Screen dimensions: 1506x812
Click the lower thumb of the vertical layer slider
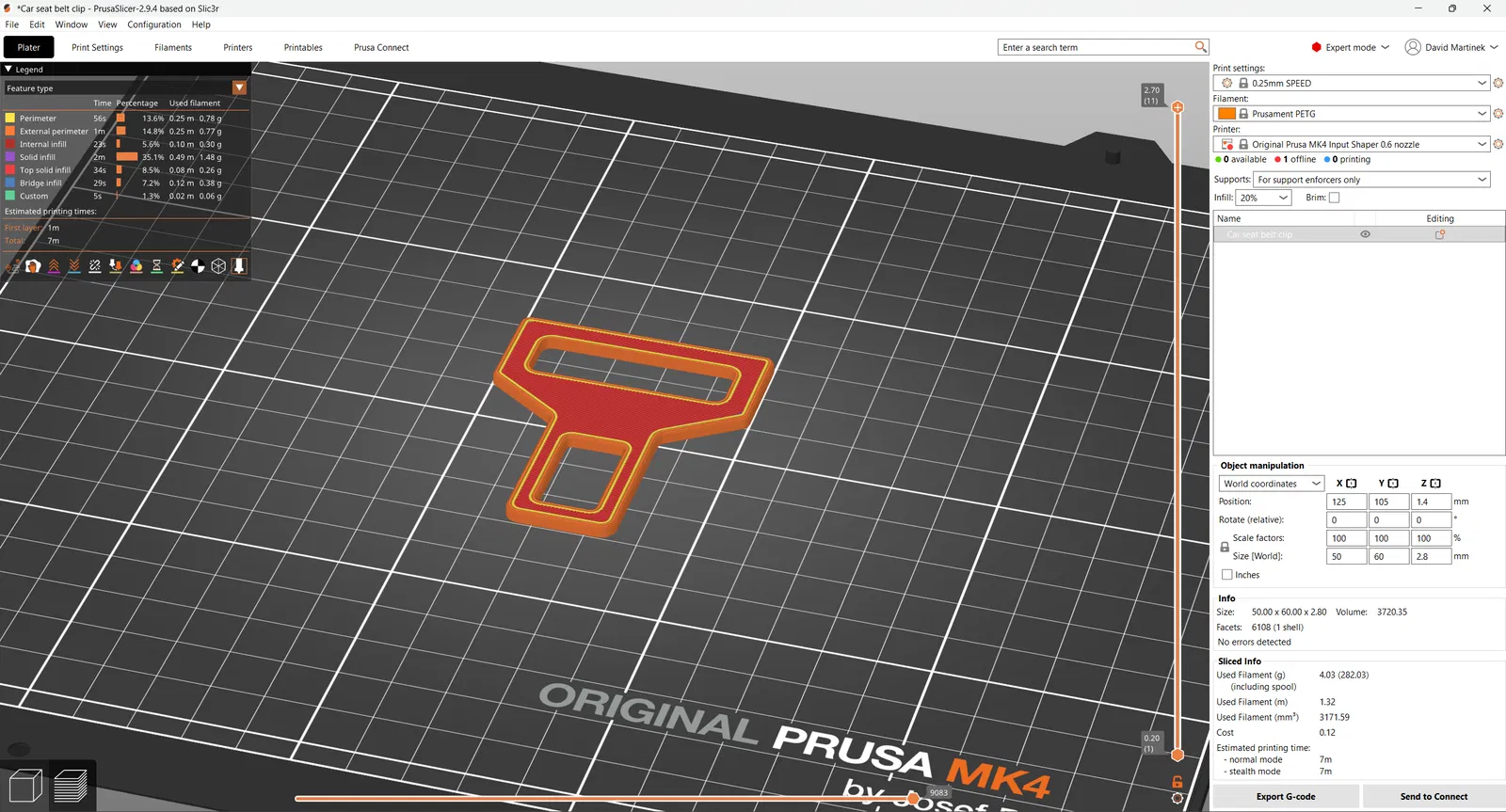tap(1178, 755)
